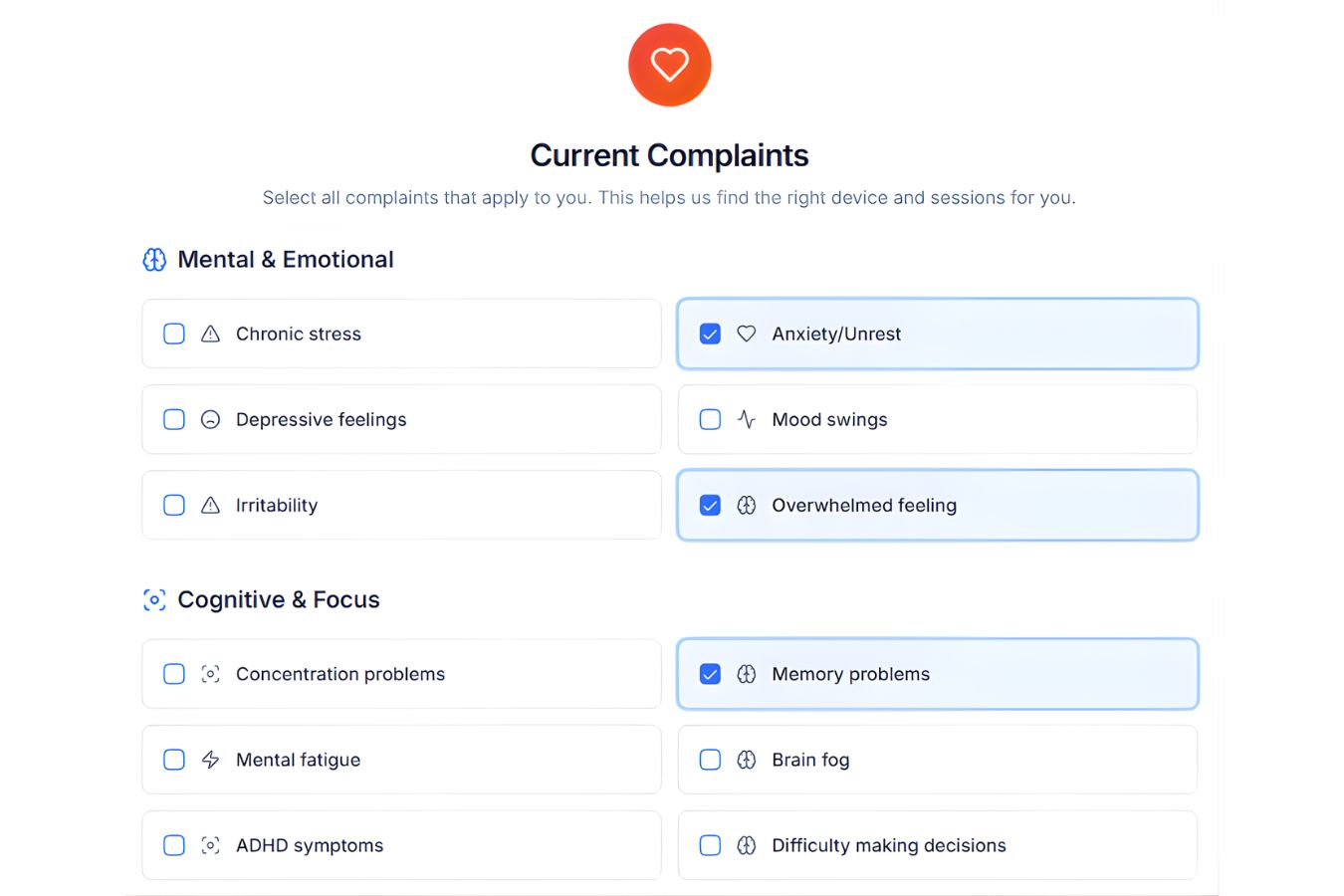Image resolution: width=1344 pixels, height=896 pixels.
Task: Click the target icon for ADHD symptoms
Action: (x=210, y=846)
